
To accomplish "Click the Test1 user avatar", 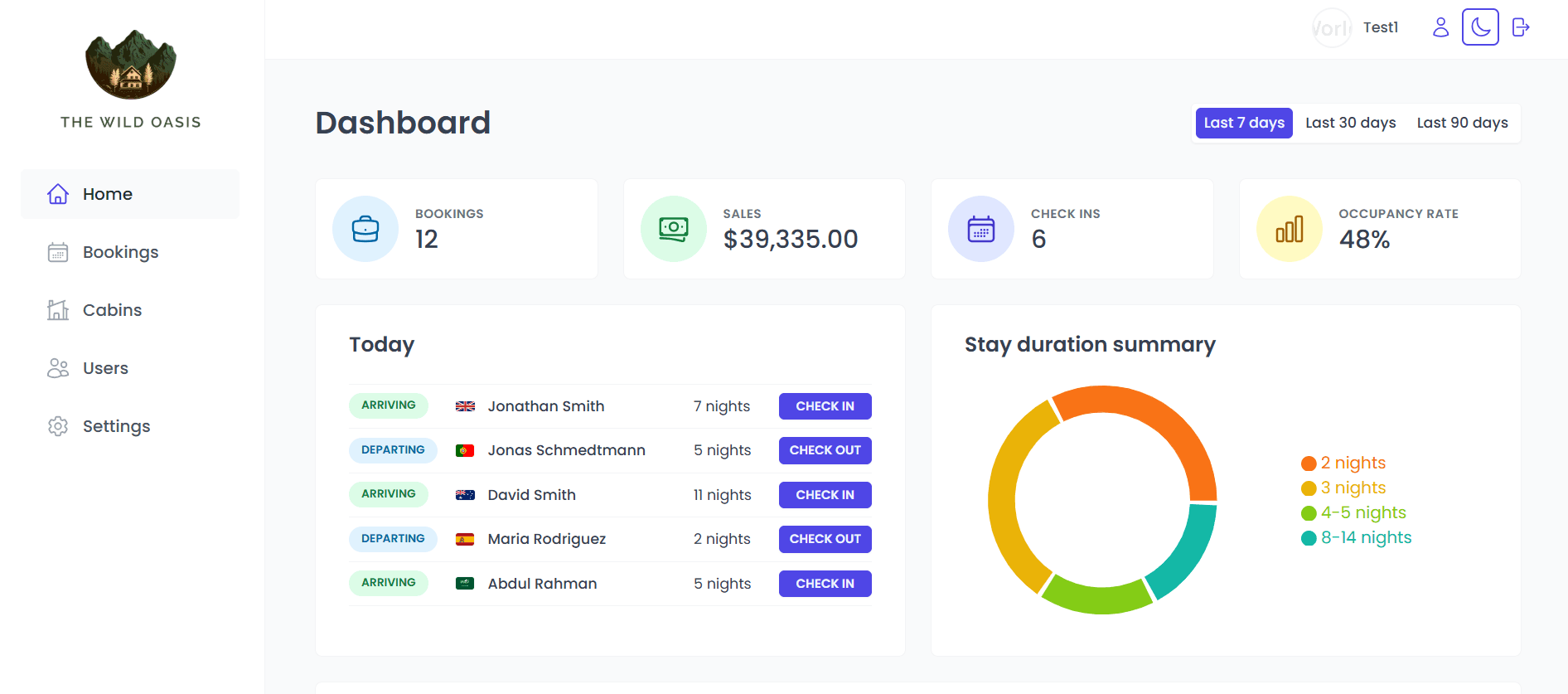I will (x=1332, y=28).
